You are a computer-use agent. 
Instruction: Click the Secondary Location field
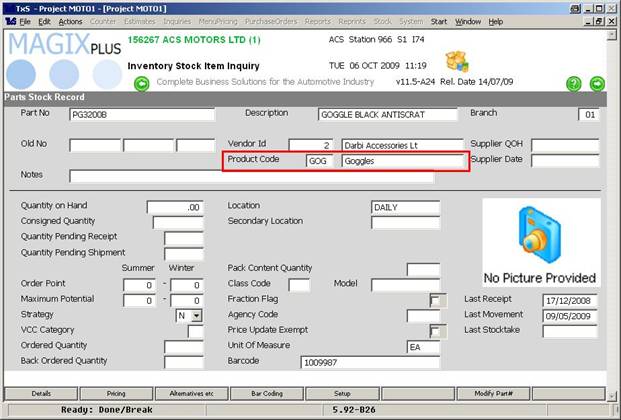[x=406, y=223]
